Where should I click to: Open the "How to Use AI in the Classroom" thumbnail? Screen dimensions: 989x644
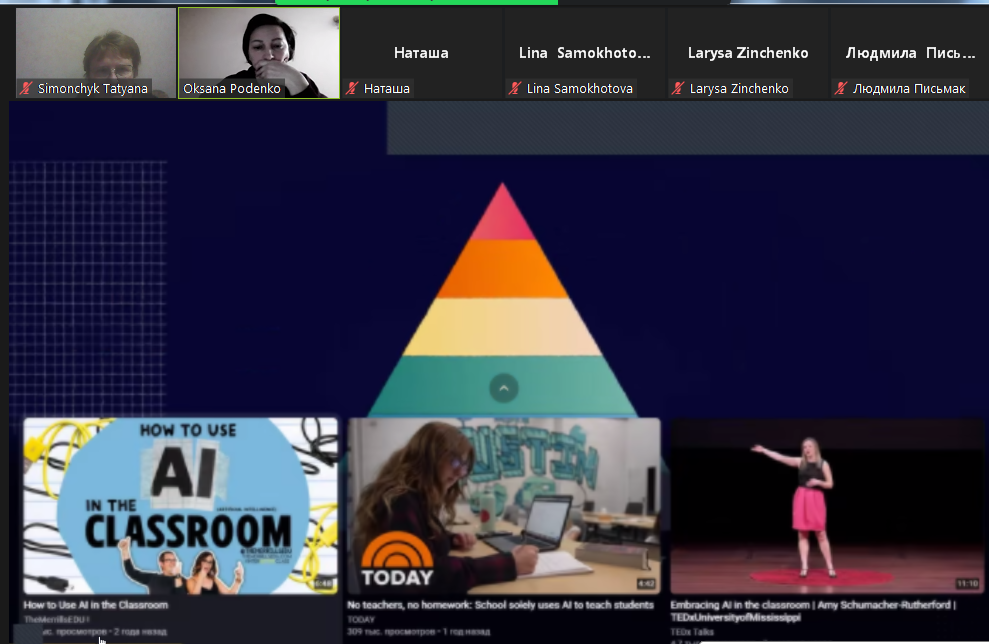(x=181, y=506)
